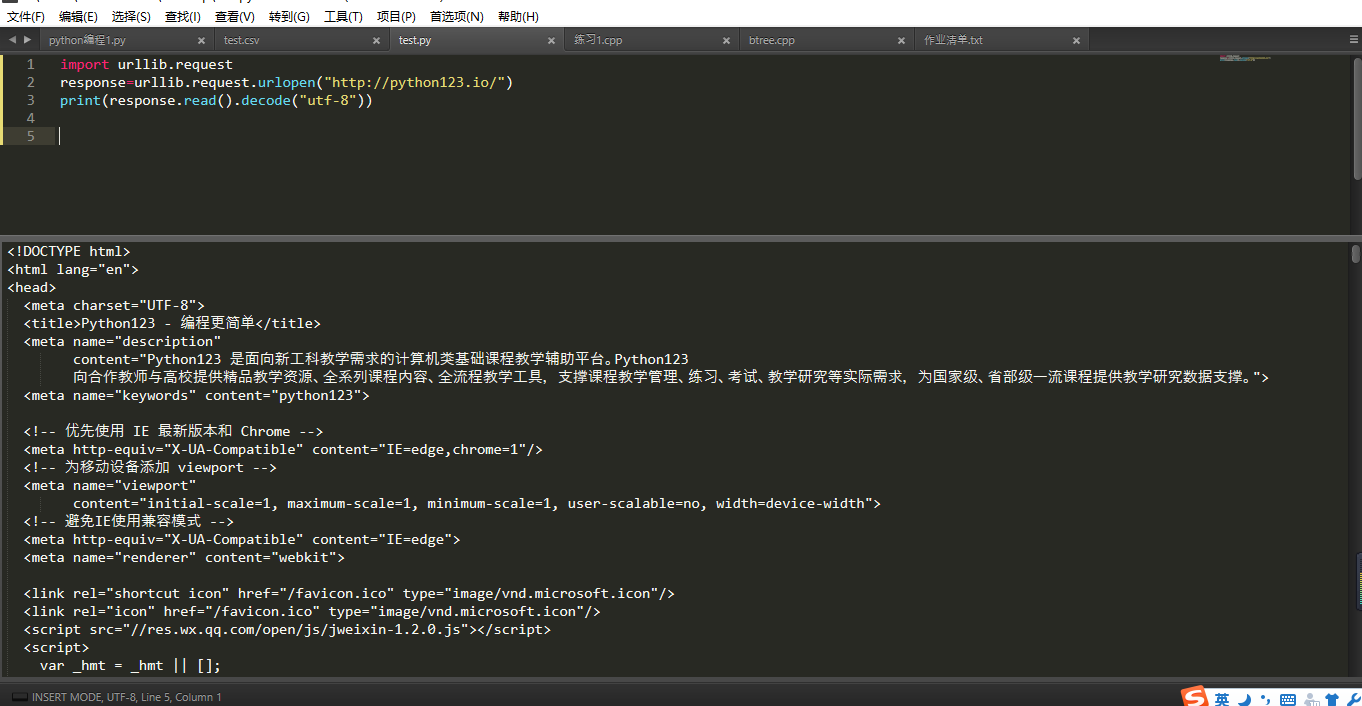Click Sogou user account icon
This screenshot has height=706, width=1362.
point(1310,698)
